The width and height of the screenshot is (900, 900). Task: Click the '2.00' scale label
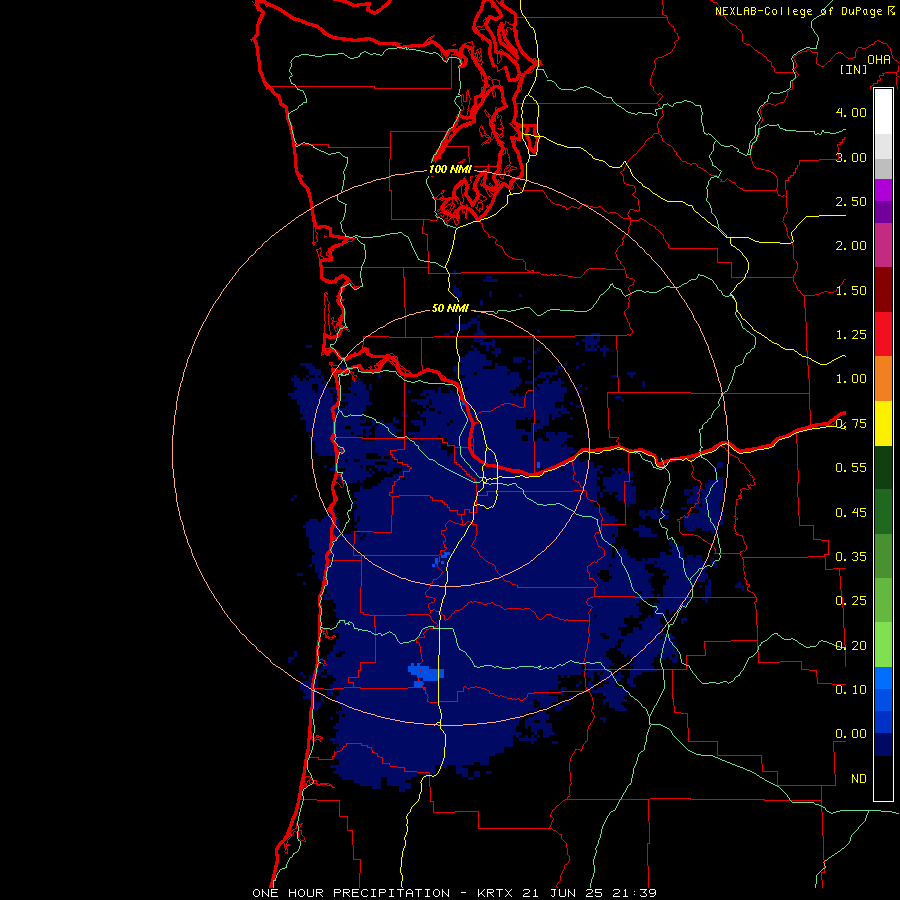pos(851,246)
